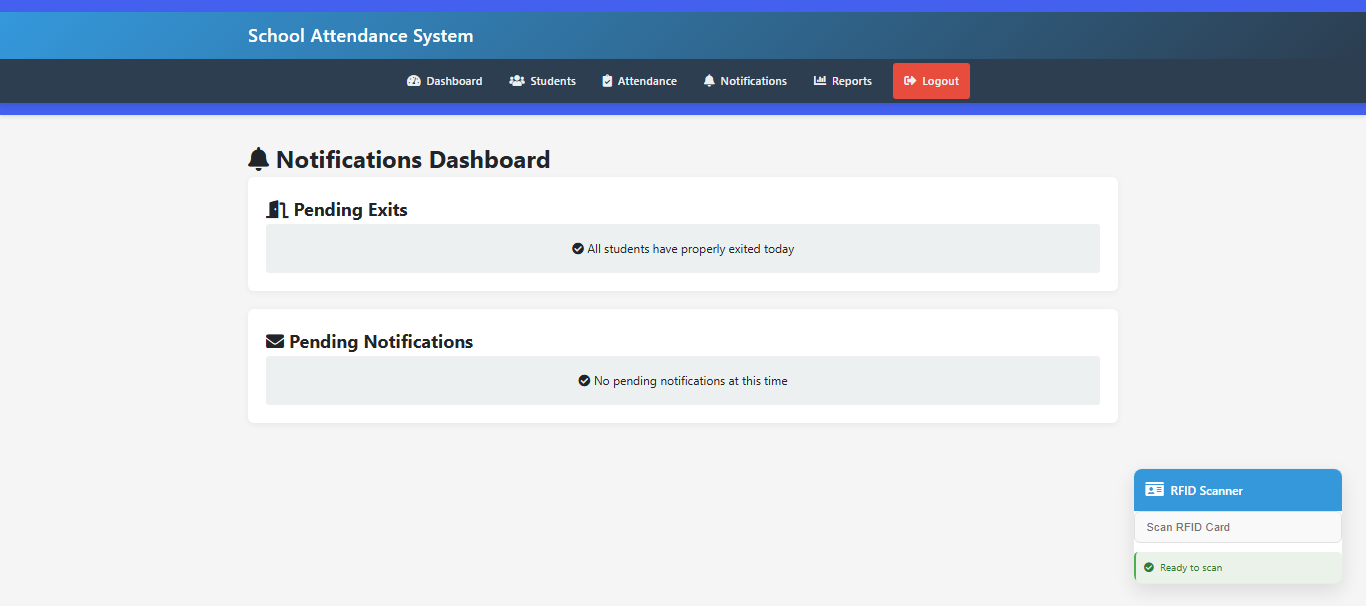
Task: Click the large bell icon beside page heading
Action: (259, 159)
